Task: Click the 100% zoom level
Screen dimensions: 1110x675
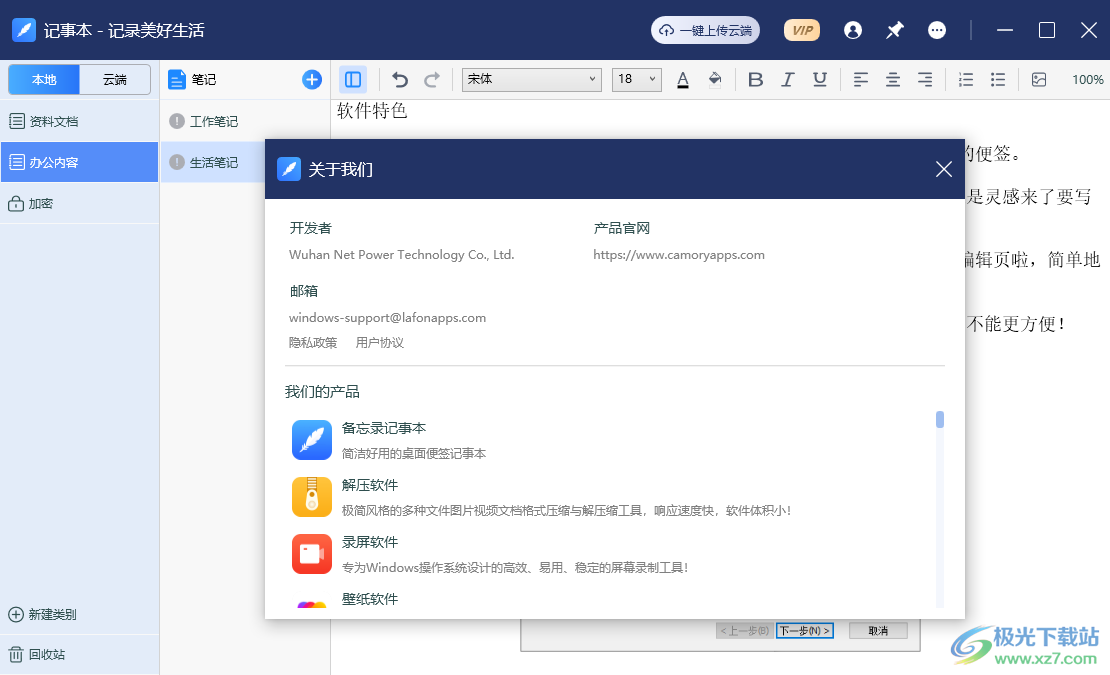Action: [1087, 79]
